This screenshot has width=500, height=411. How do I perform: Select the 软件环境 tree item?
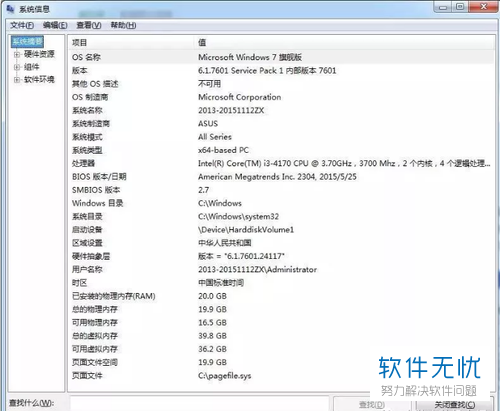39,79
